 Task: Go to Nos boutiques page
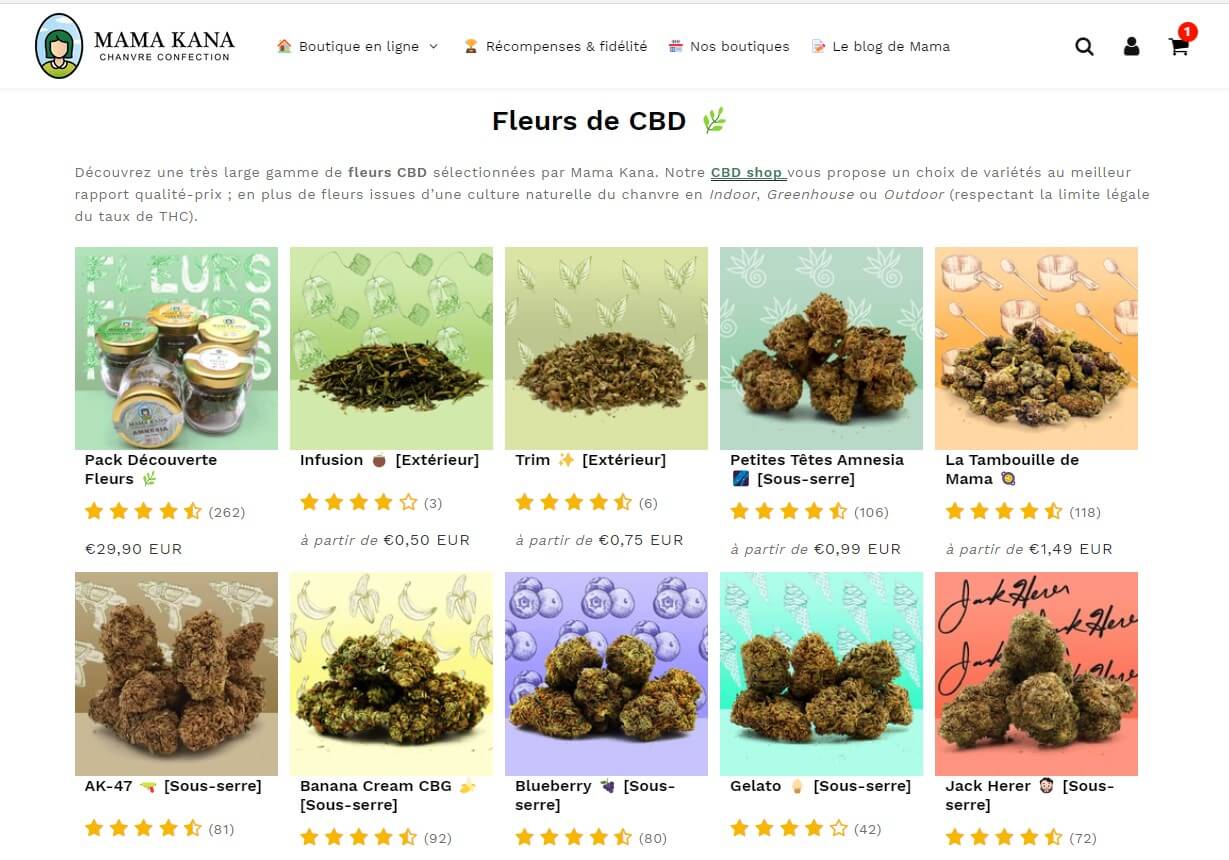[739, 46]
